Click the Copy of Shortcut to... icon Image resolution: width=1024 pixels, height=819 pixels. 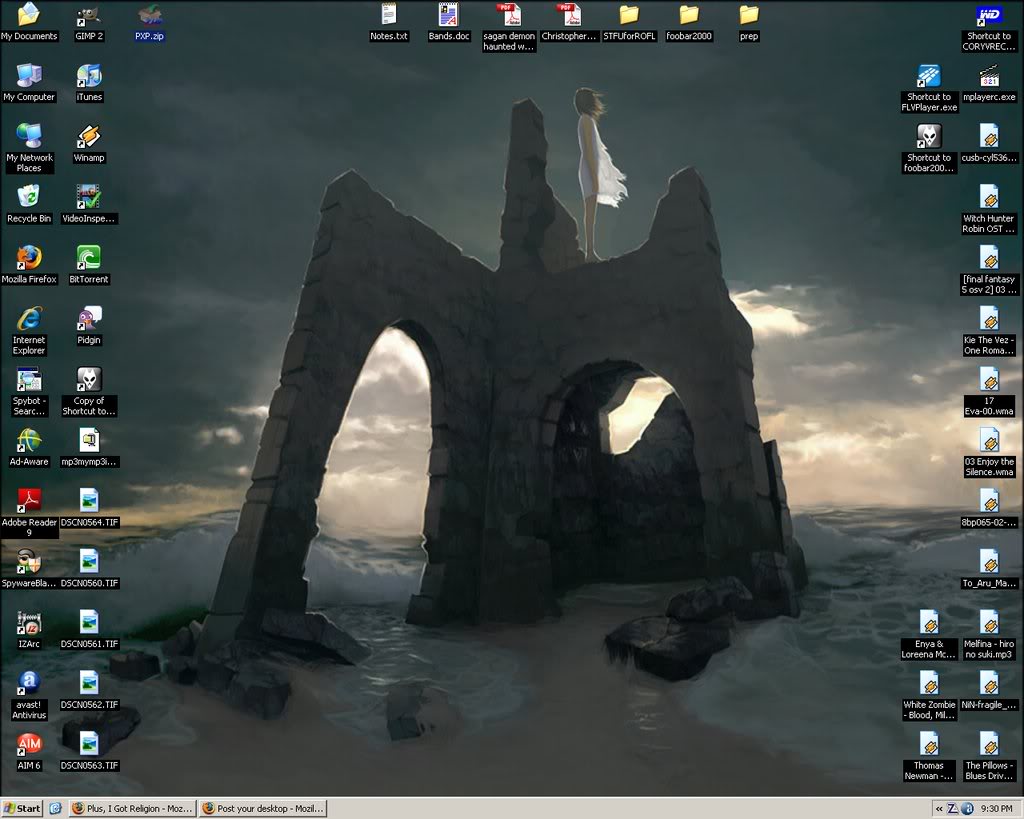[89, 379]
